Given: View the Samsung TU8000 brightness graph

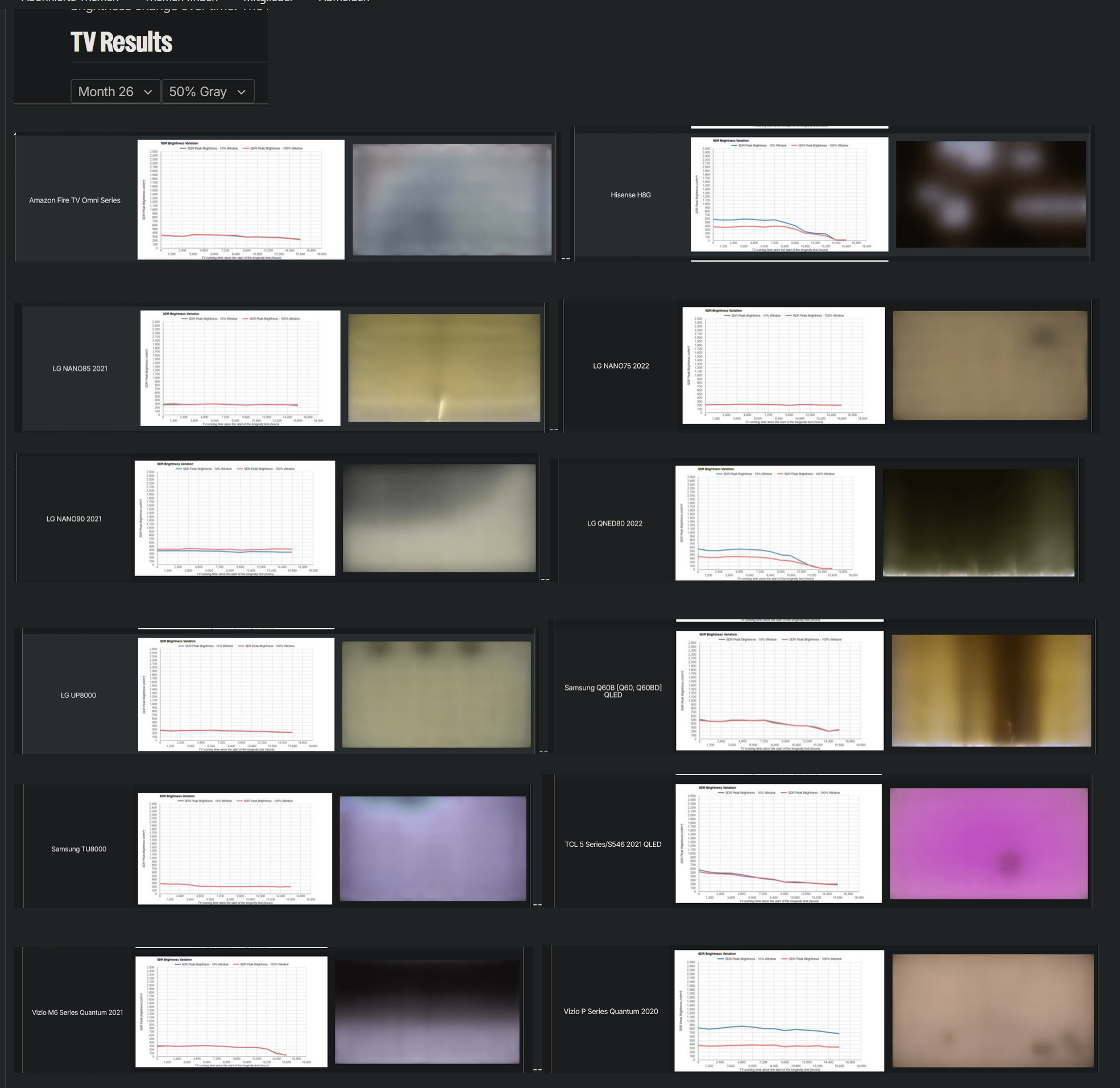Looking at the screenshot, I should [234, 848].
